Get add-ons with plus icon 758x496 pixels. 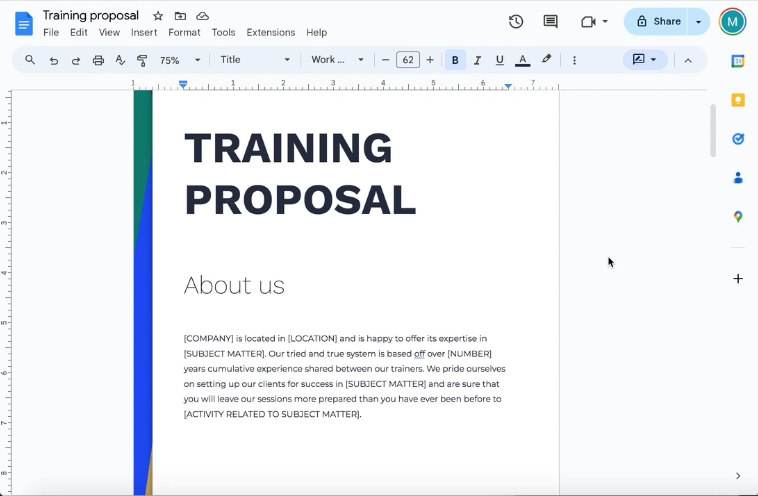click(738, 278)
